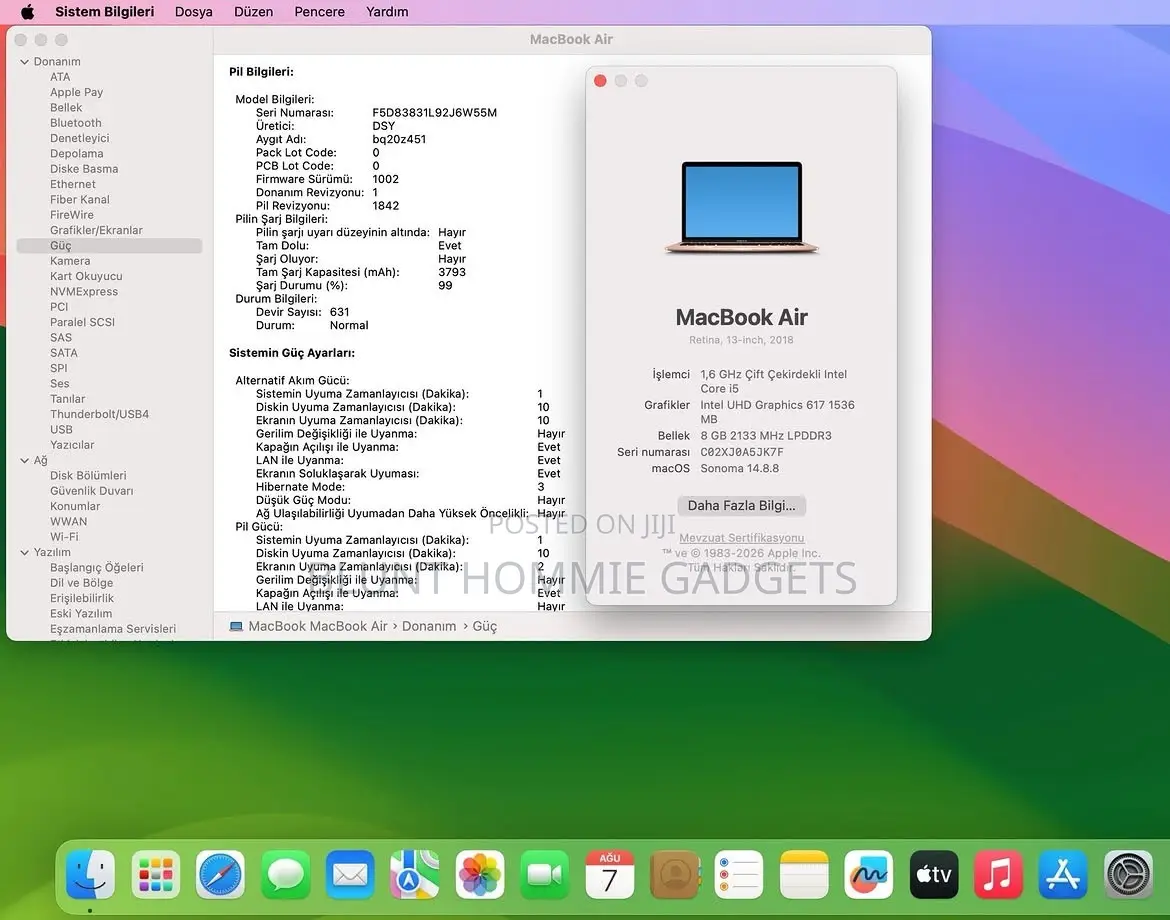Select FireWire in sidebar

point(72,215)
